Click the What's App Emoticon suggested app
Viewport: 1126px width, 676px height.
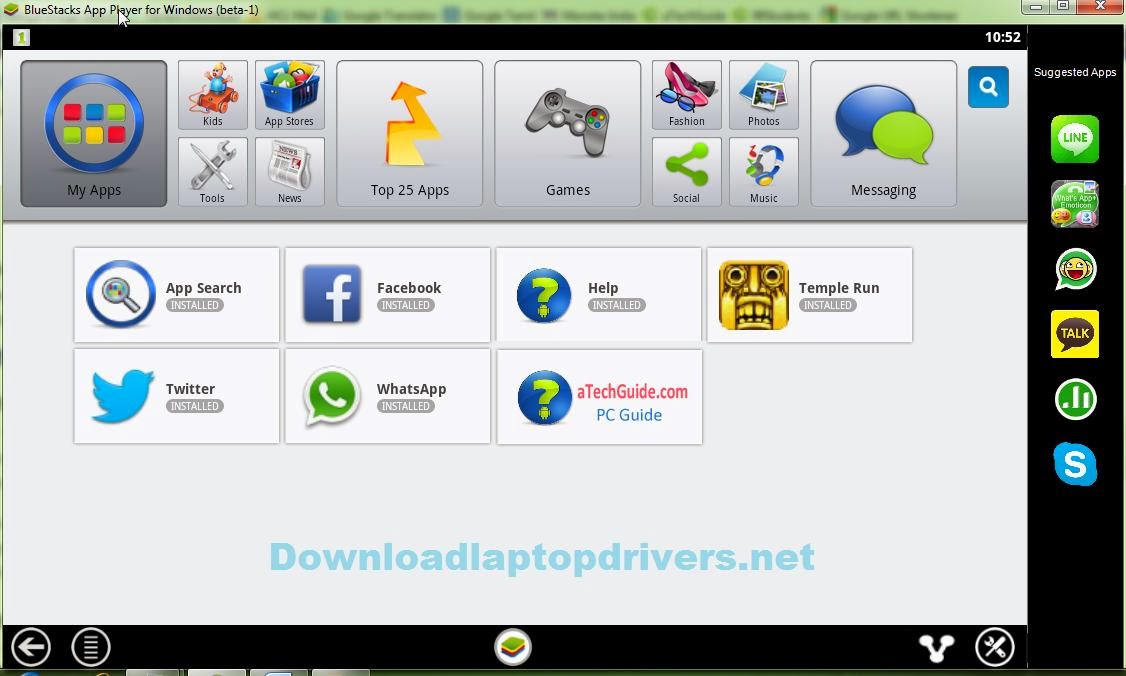(x=1075, y=204)
